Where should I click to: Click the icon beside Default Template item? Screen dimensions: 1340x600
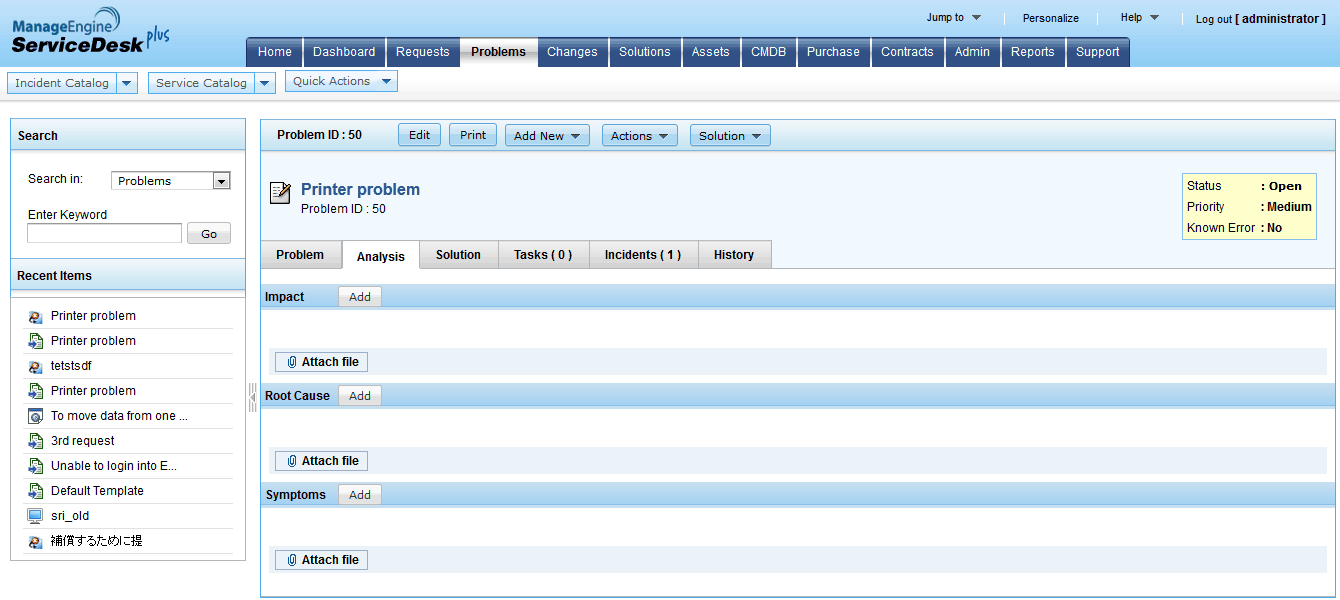tap(36, 491)
